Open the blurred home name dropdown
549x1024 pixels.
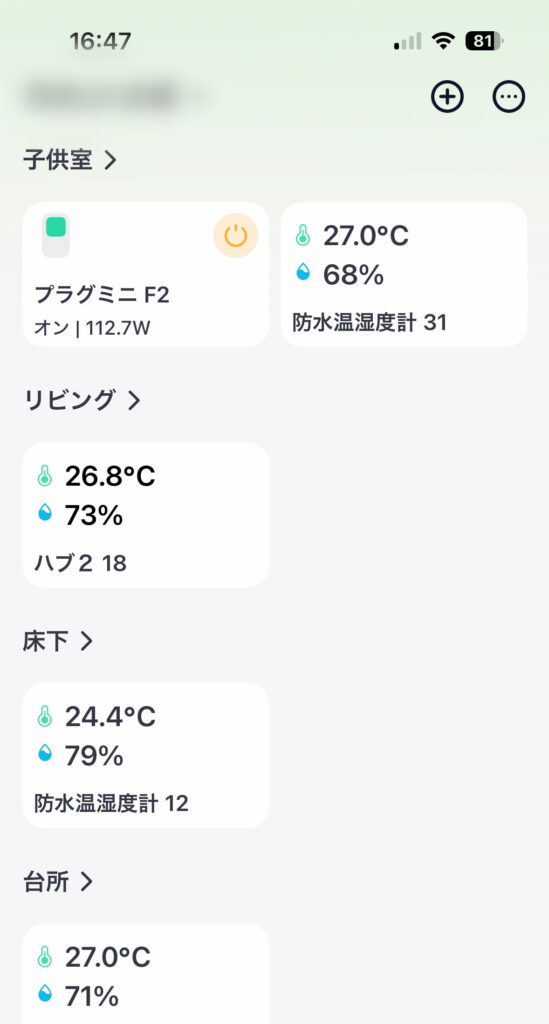click(x=114, y=97)
